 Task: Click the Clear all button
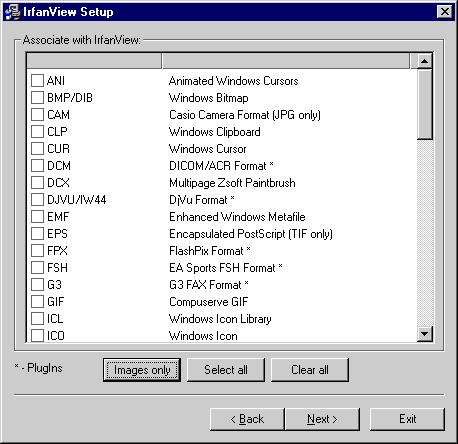310,370
